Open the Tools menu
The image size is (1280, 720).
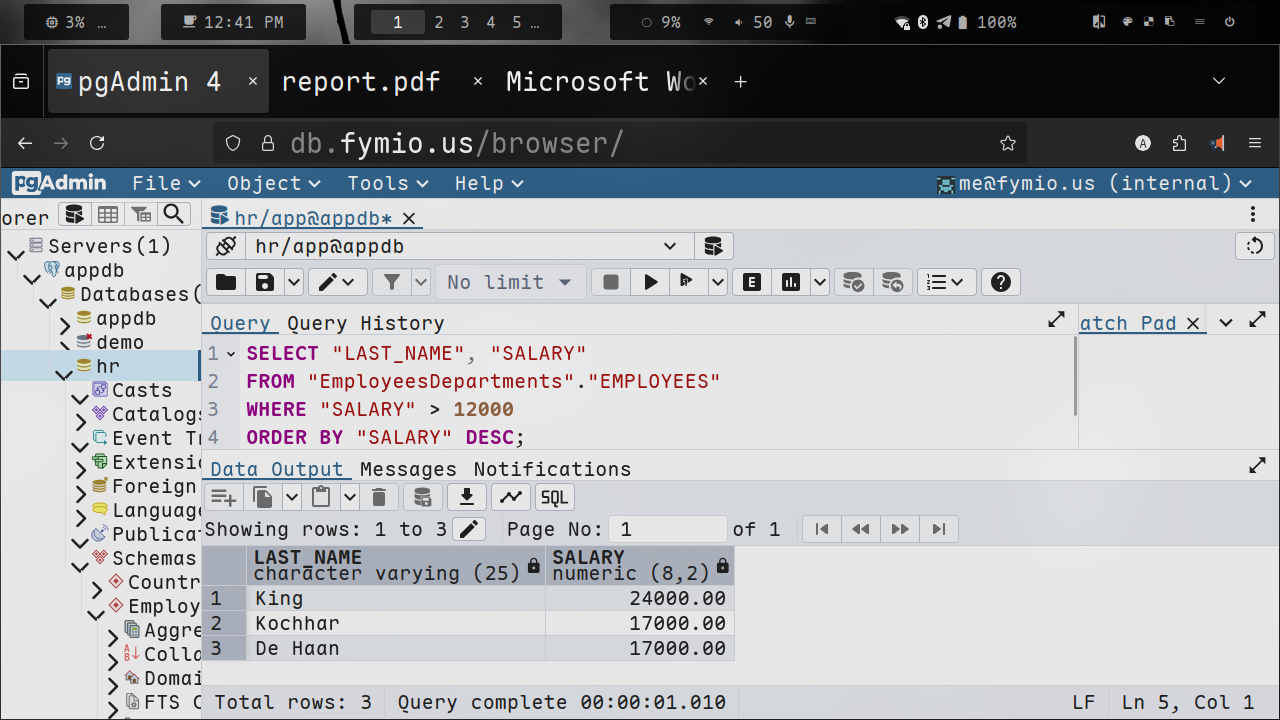point(387,183)
